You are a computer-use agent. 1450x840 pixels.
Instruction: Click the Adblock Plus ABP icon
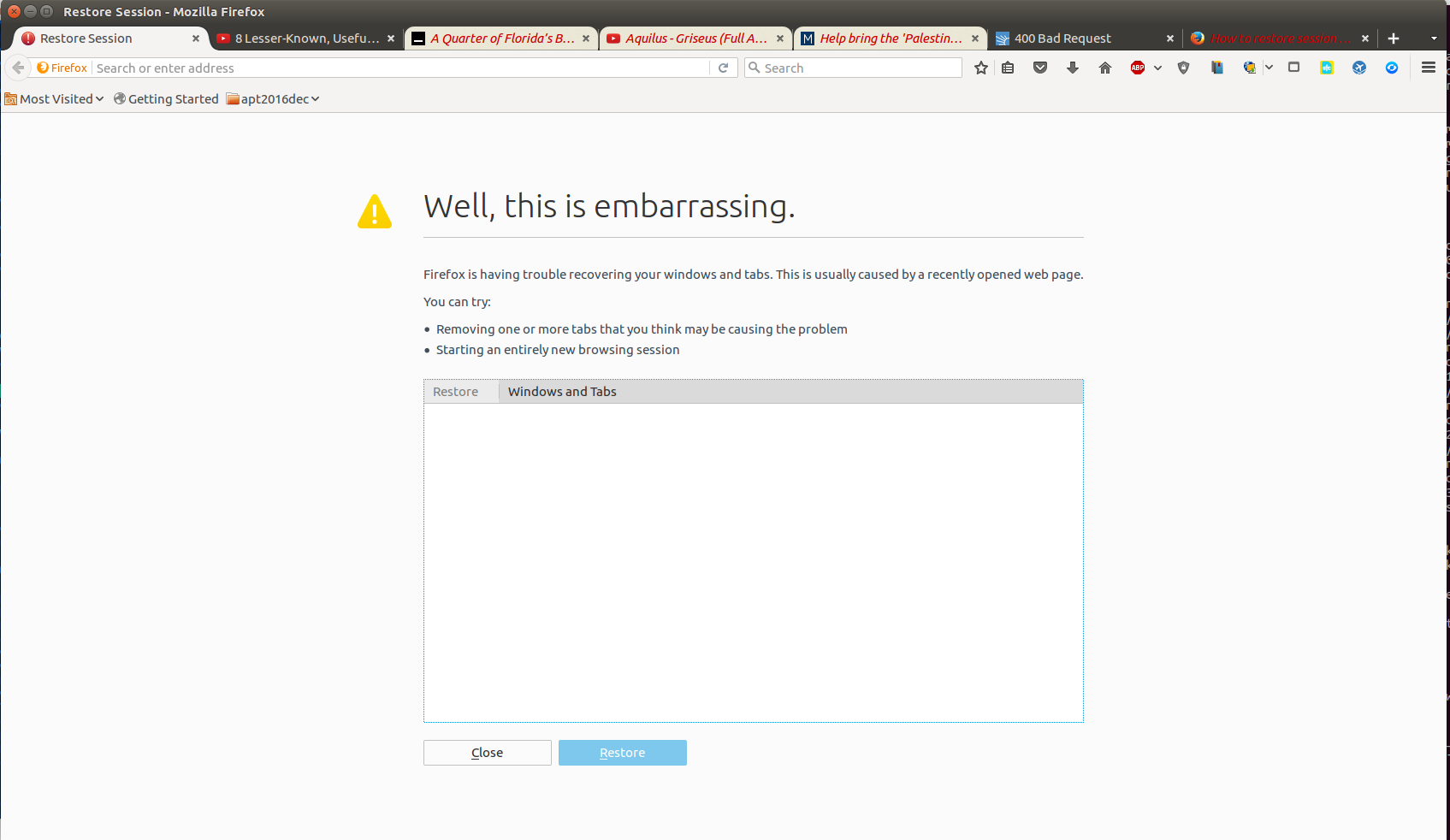(x=1138, y=68)
